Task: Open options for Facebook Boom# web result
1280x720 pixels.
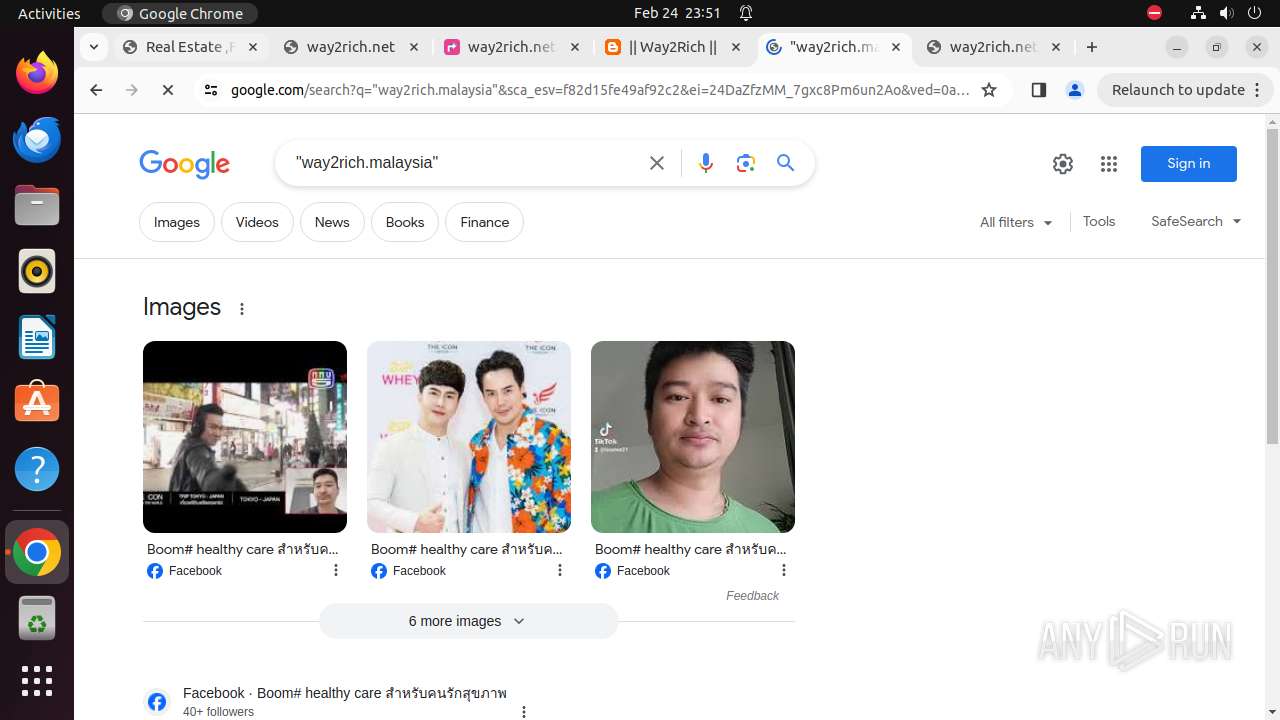Action: click(524, 712)
